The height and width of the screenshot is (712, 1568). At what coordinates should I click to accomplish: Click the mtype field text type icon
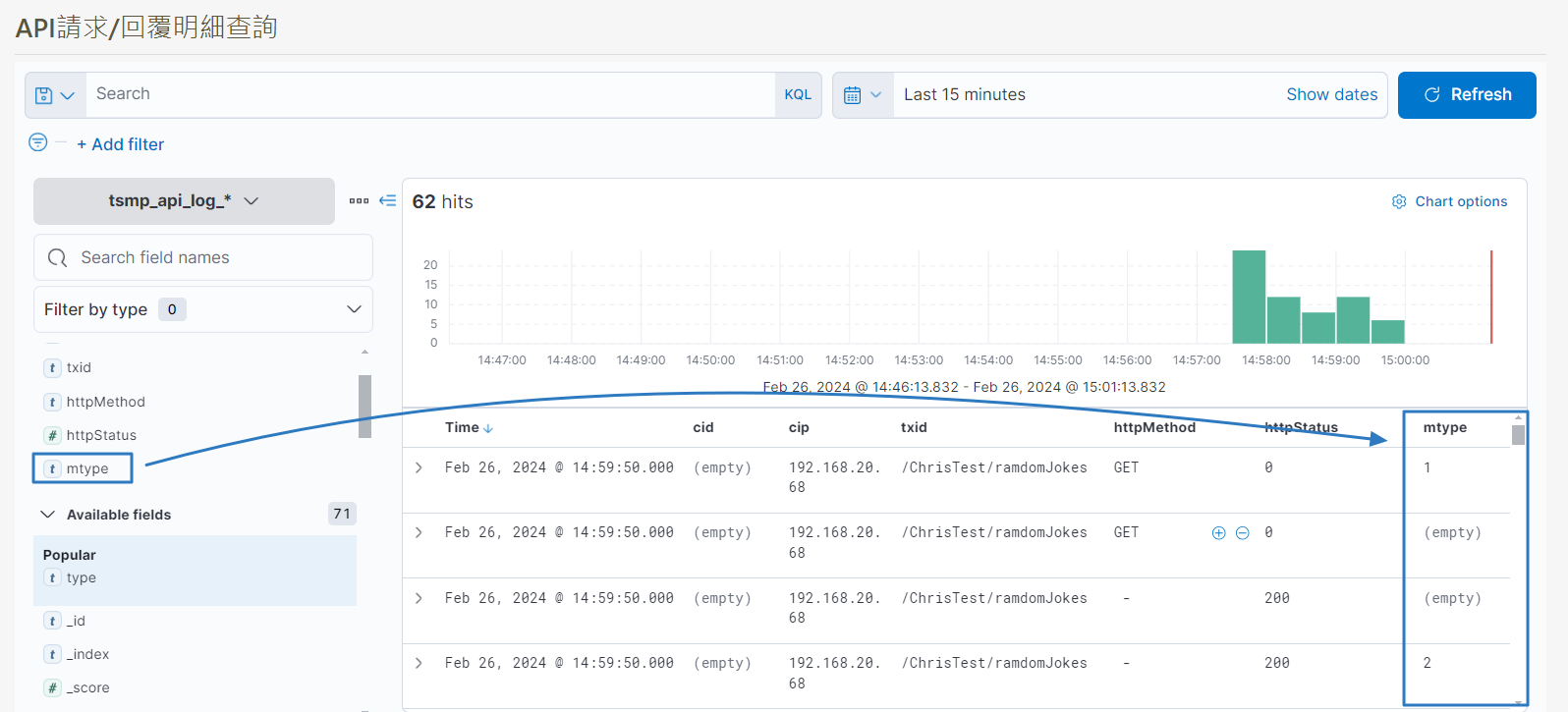pyautogui.click(x=52, y=468)
